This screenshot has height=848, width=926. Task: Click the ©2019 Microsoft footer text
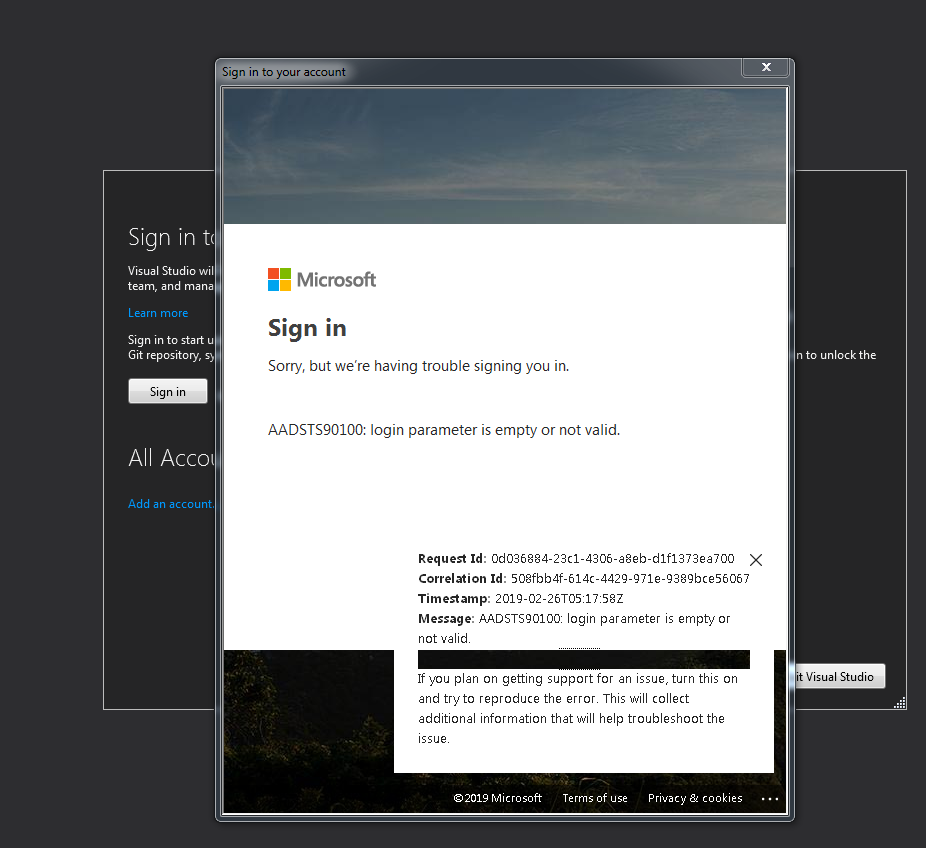497,798
